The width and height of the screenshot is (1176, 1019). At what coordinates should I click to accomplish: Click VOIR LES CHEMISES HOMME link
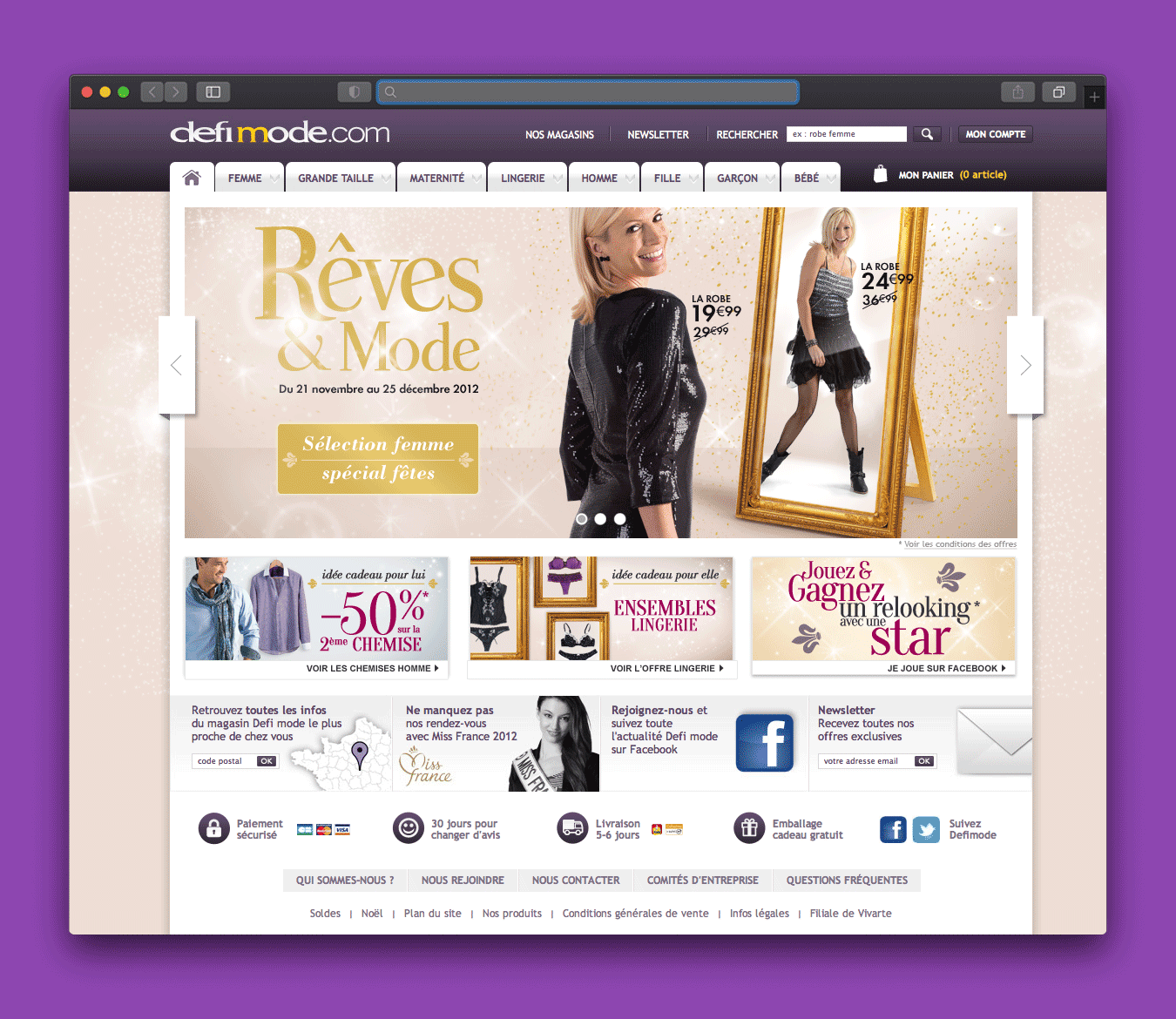tap(372, 669)
